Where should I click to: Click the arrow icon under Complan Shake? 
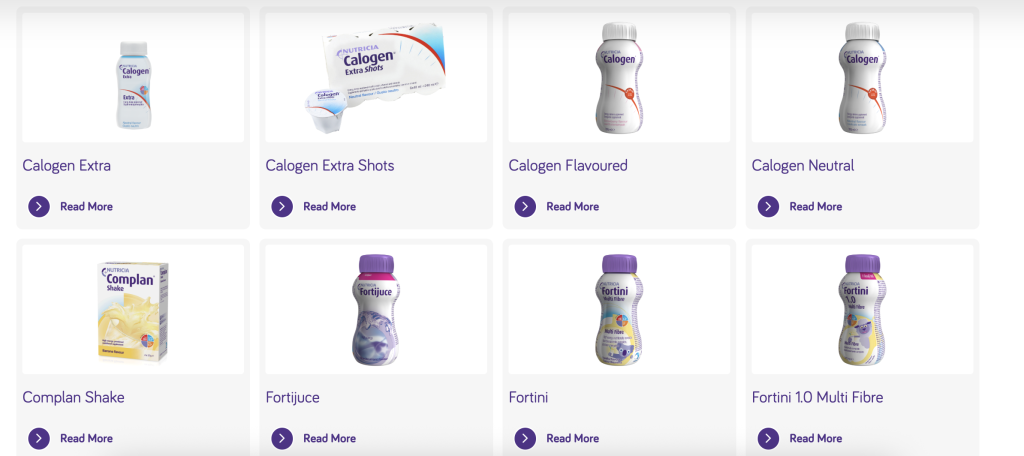coord(39,438)
